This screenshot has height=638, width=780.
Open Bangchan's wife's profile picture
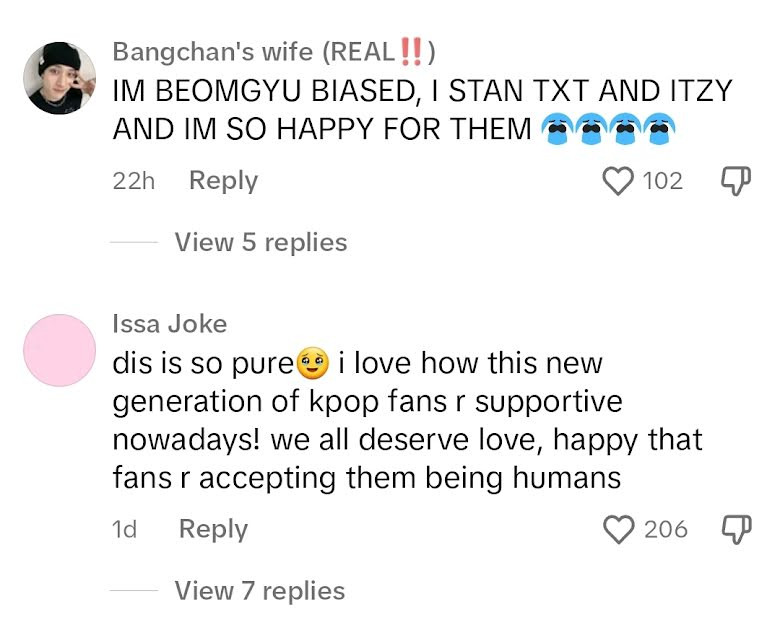[59, 78]
